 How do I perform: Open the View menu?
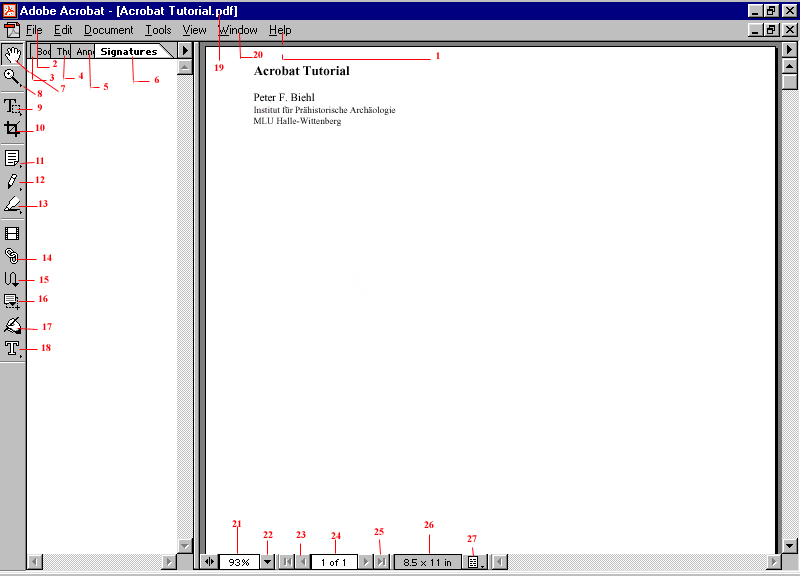194,30
